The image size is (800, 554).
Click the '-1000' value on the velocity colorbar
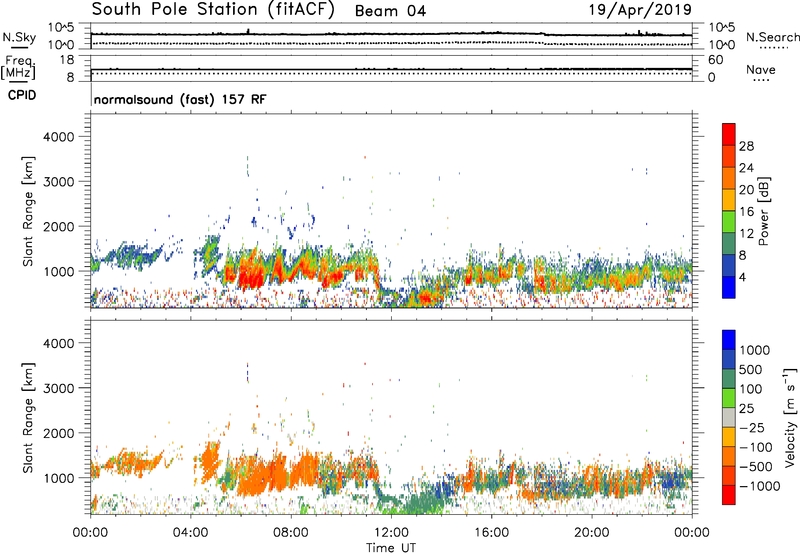tap(759, 486)
